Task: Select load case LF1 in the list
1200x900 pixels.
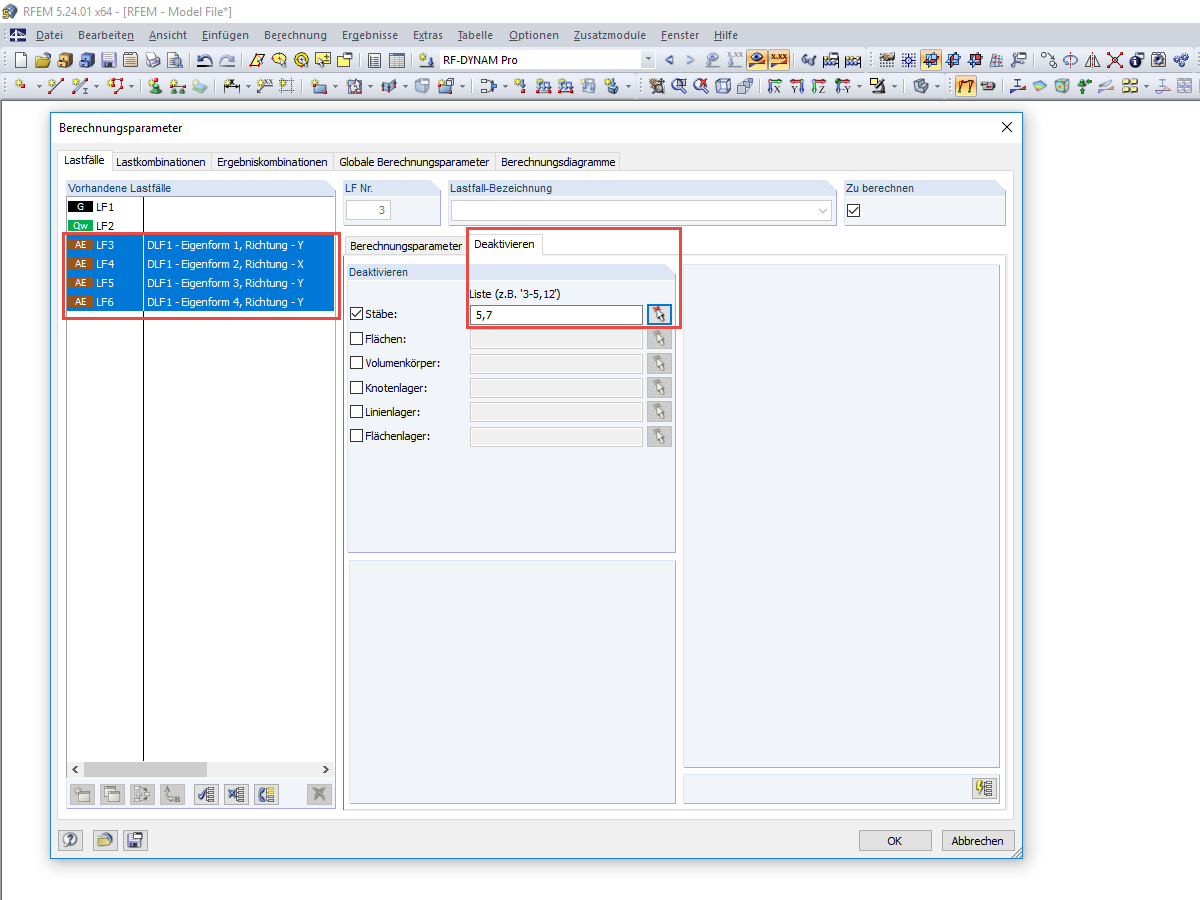Action: point(200,207)
